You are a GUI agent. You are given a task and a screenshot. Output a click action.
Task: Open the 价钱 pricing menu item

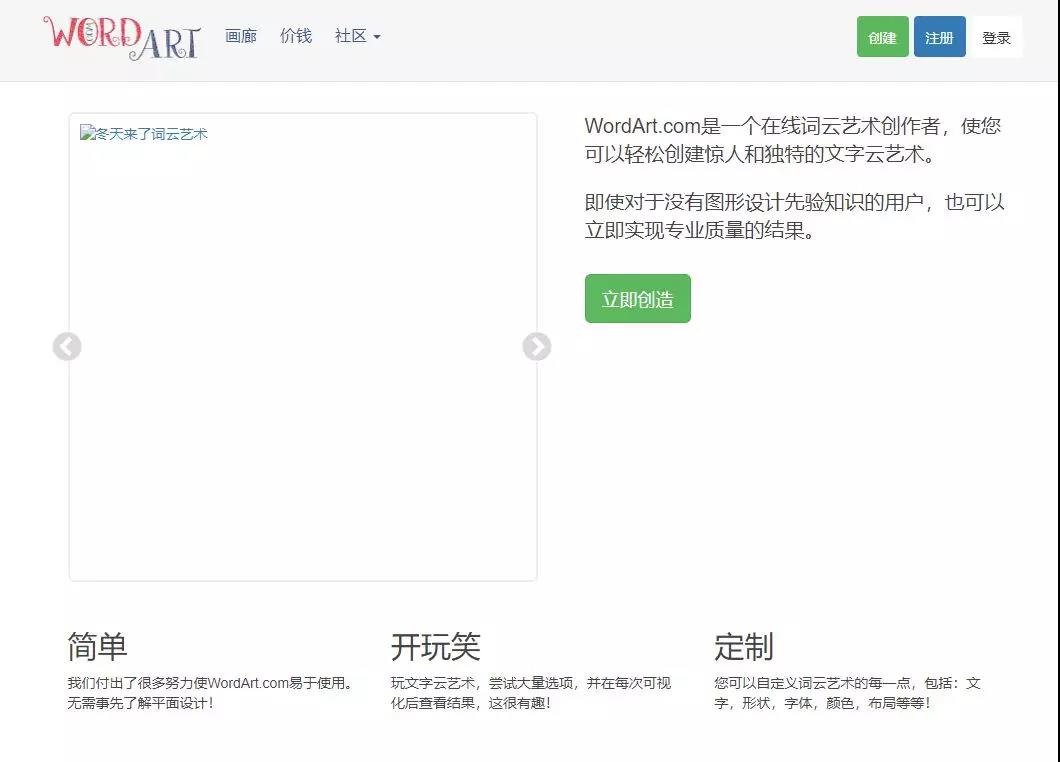296,36
